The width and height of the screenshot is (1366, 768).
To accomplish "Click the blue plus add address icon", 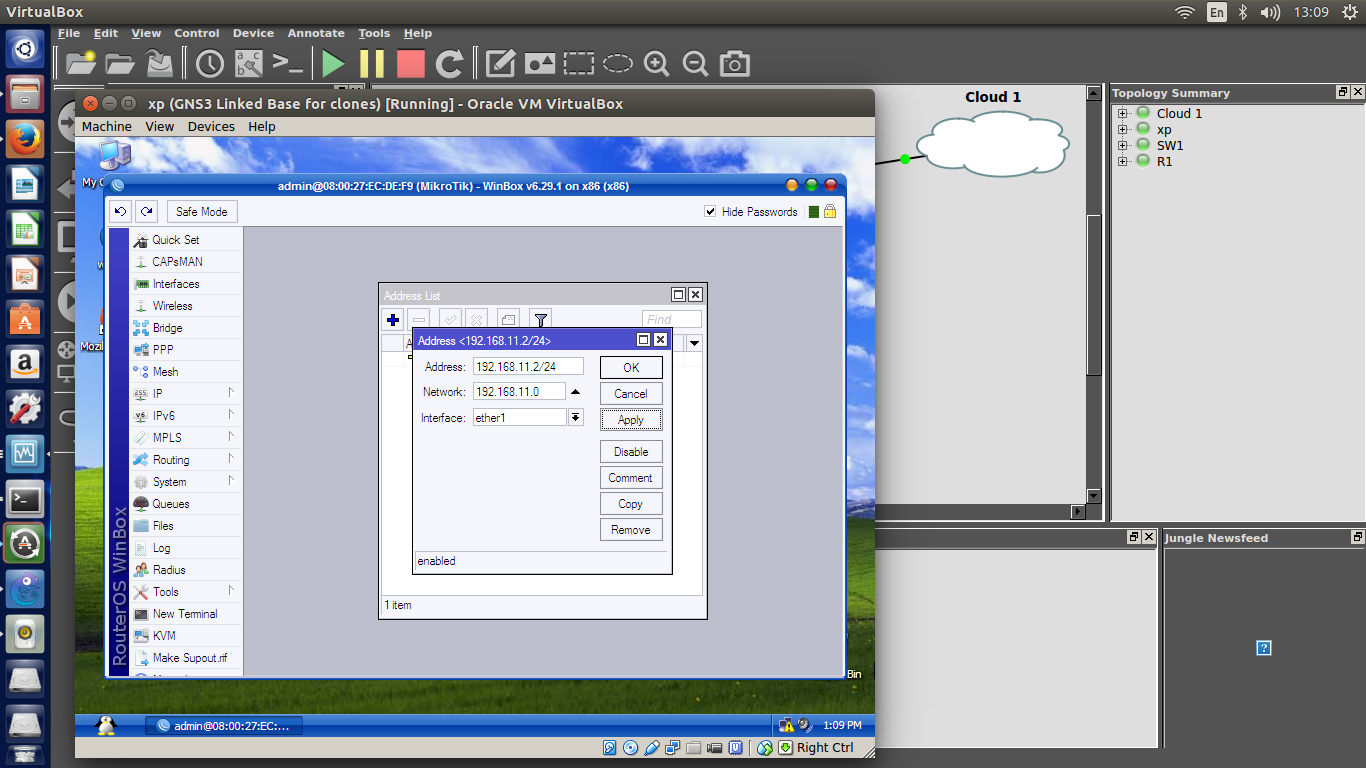I will point(393,320).
